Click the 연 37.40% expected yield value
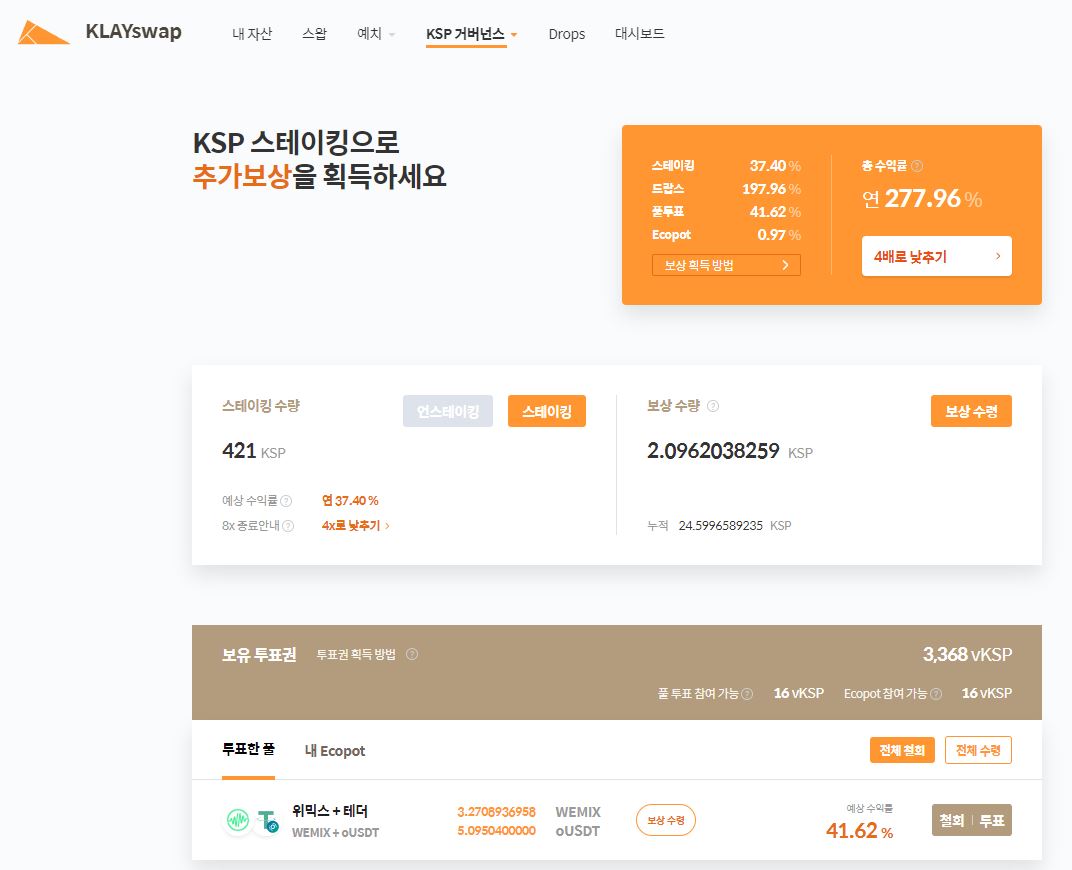The image size is (1072, 870). point(350,501)
